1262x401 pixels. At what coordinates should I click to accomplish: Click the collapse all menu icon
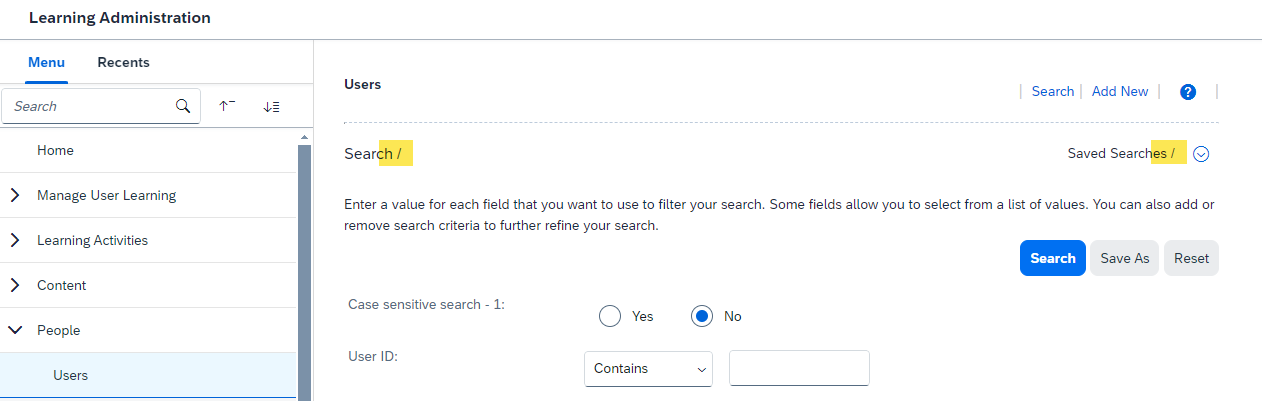[227, 106]
